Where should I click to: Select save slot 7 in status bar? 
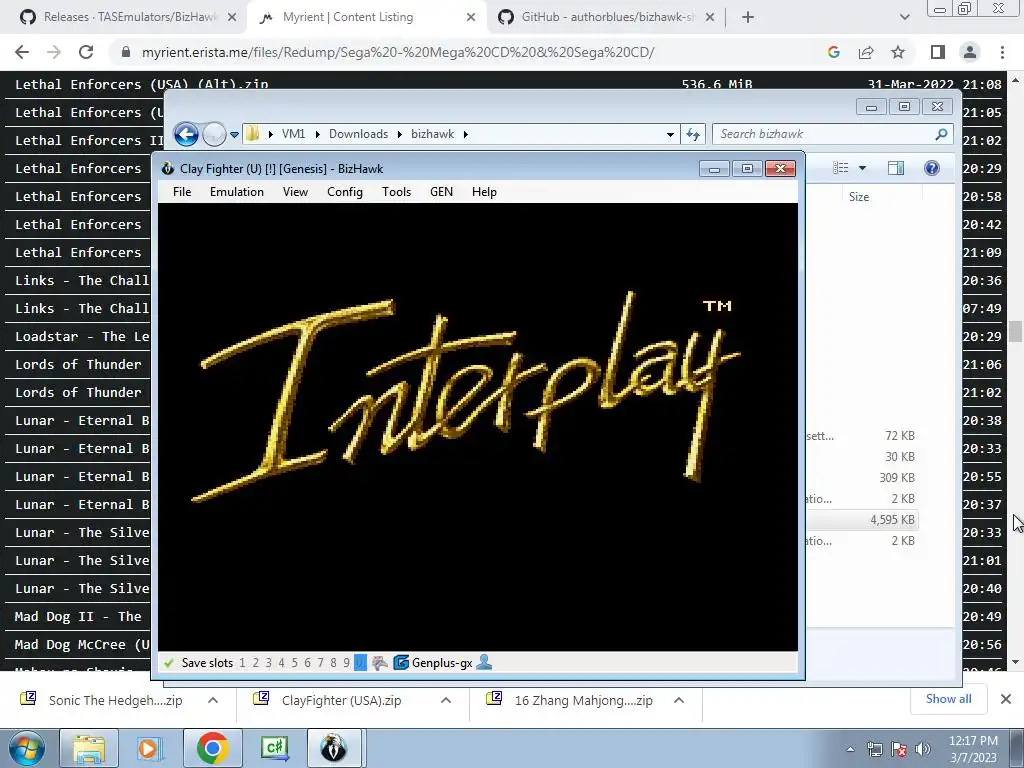320,663
